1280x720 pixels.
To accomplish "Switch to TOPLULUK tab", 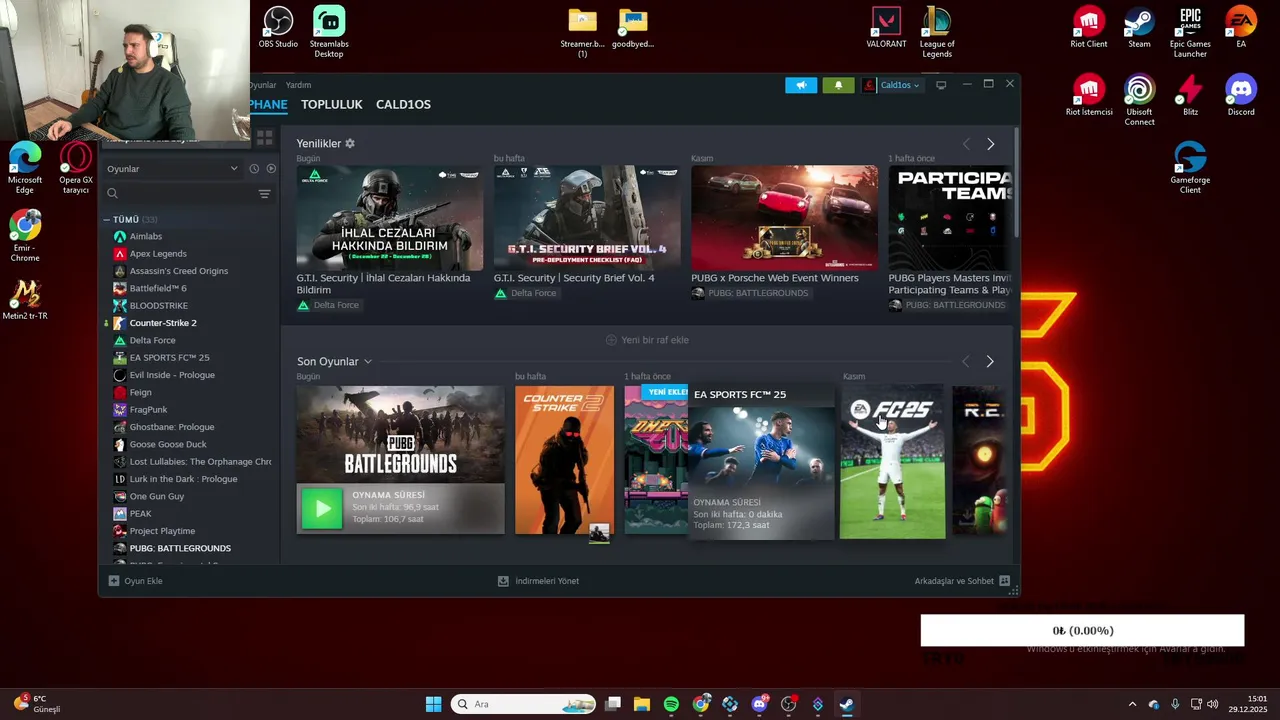I will click(x=332, y=104).
